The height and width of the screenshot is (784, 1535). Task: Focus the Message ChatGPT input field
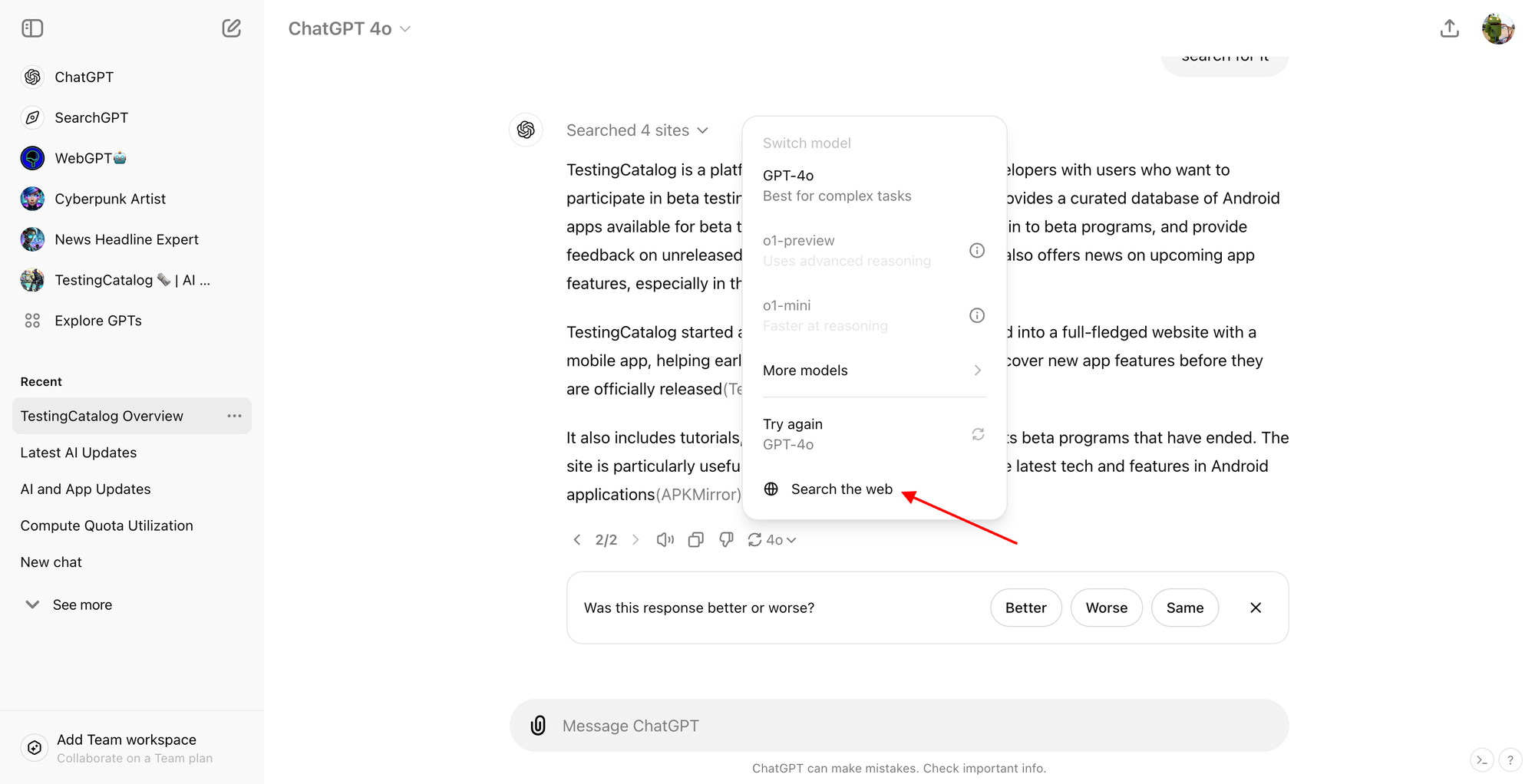(x=899, y=726)
